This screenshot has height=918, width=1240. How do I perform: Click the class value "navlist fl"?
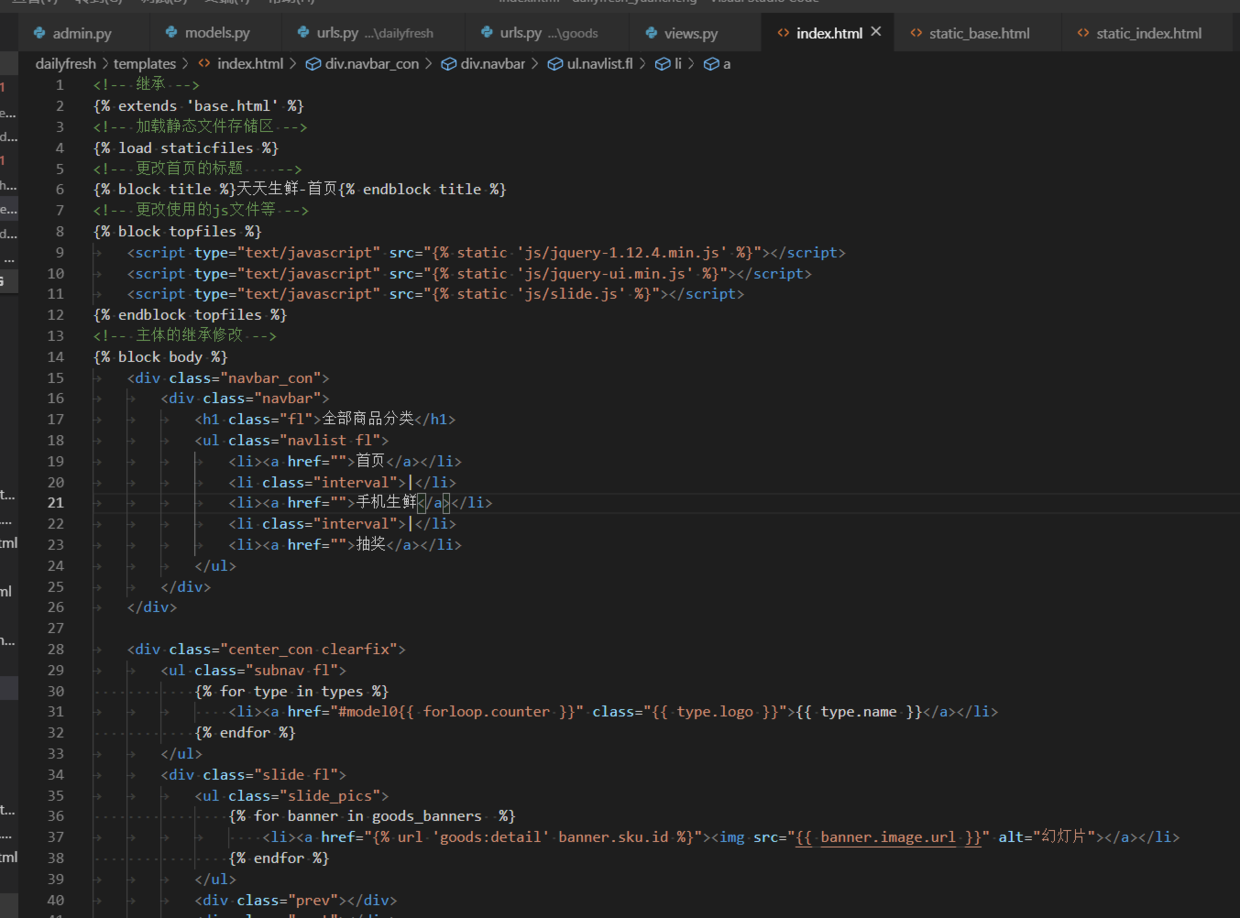tap(333, 440)
